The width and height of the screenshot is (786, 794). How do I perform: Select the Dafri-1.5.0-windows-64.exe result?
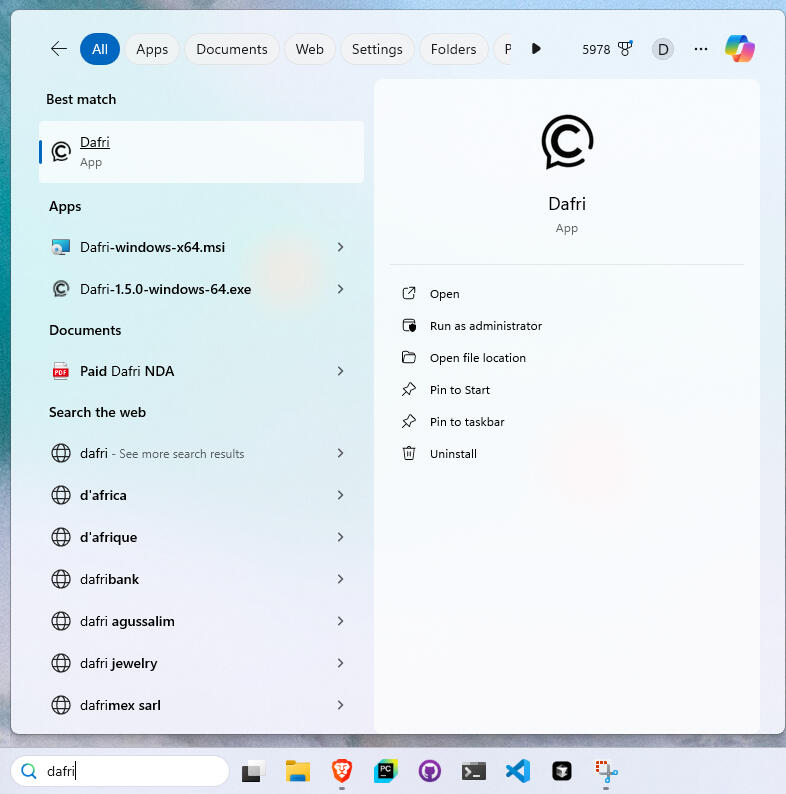(x=187, y=289)
